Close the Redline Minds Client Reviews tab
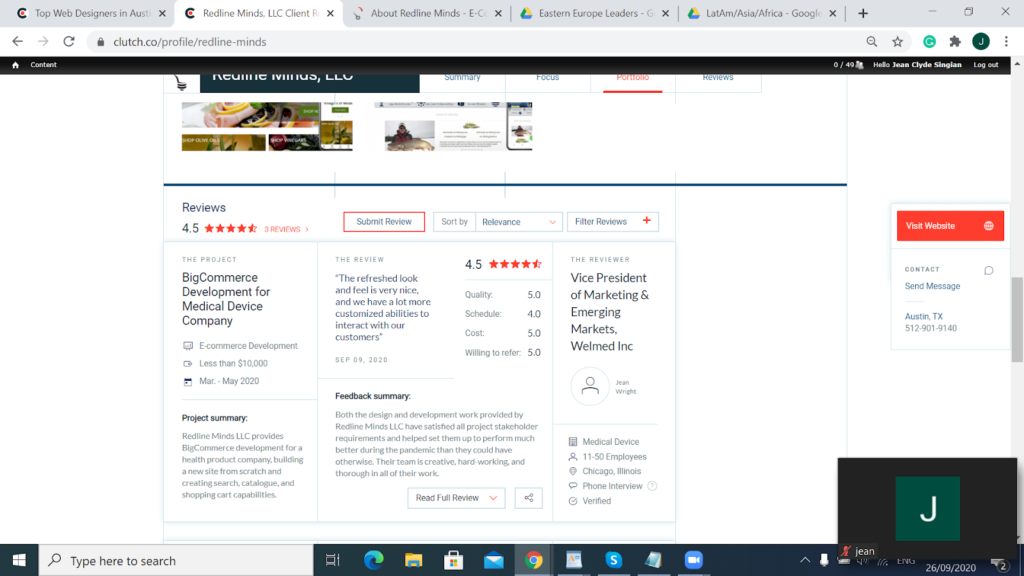The height and width of the screenshot is (576, 1024). [x=330, y=13]
